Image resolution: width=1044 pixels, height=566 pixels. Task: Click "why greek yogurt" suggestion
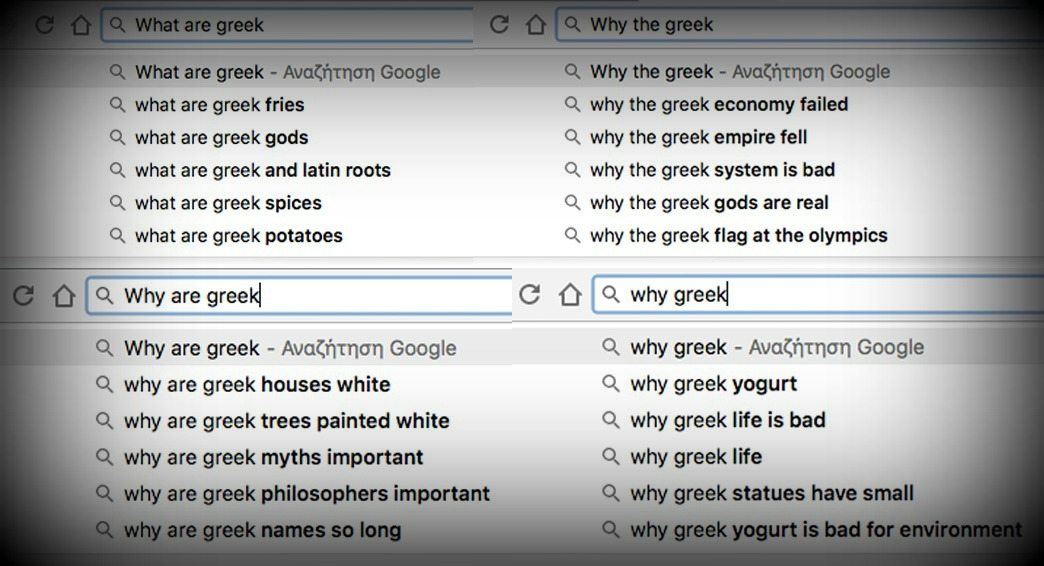(x=713, y=384)
